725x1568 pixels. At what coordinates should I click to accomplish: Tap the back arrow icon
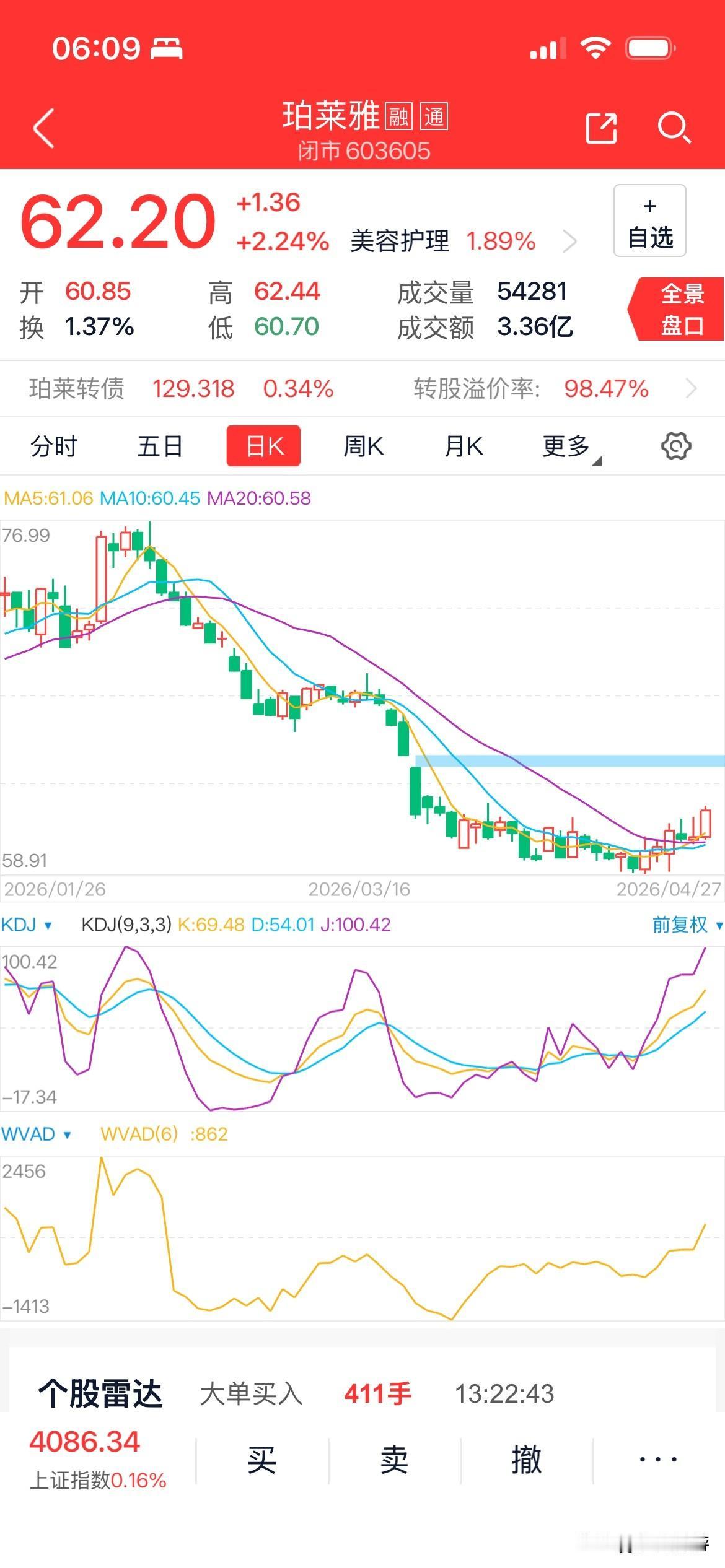[x=43, y=128]
